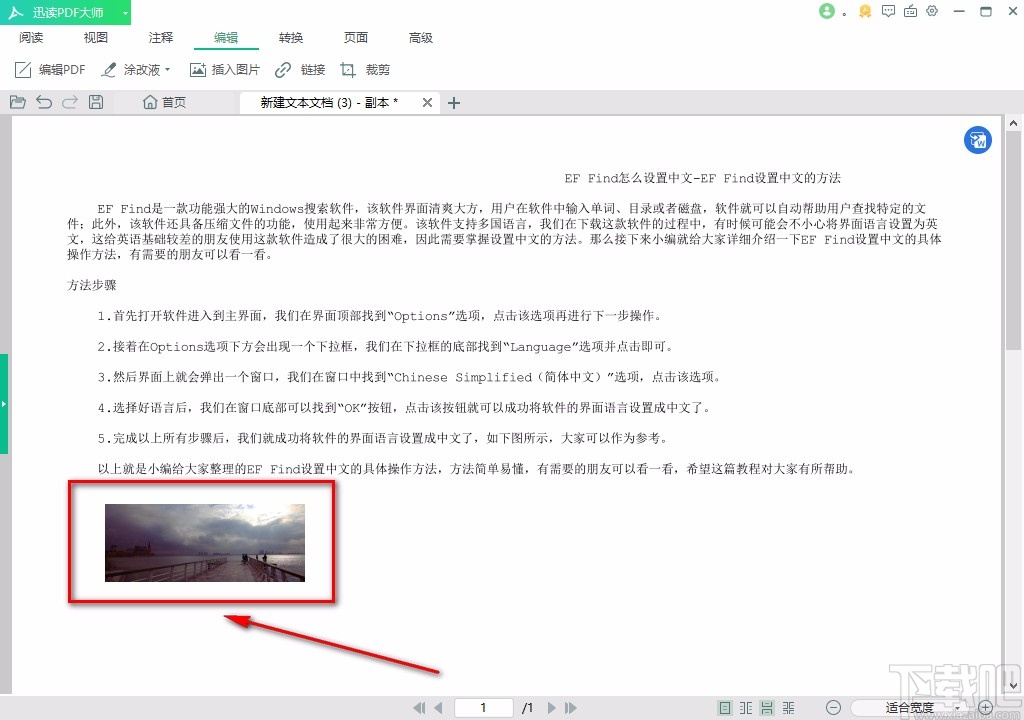Click the vertical scrollbar thumb
The image size is (1024, 720).
click(x=1014, y=242)
